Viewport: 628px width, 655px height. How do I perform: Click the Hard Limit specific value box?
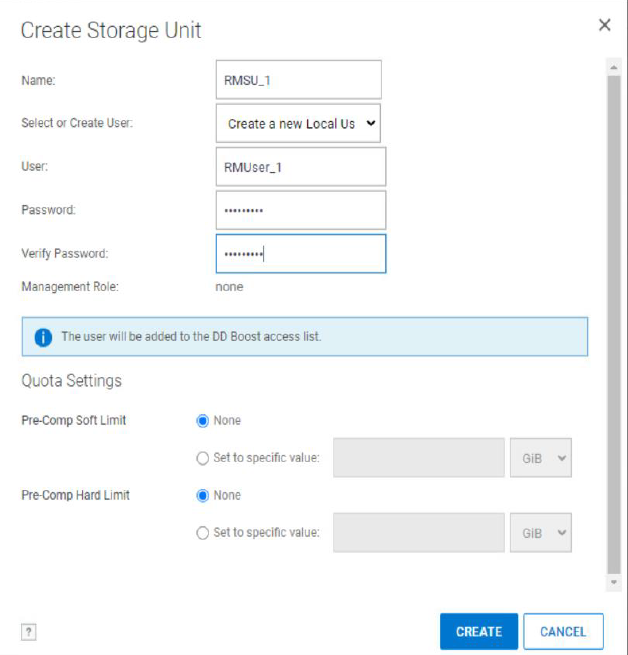coord(418,533)
